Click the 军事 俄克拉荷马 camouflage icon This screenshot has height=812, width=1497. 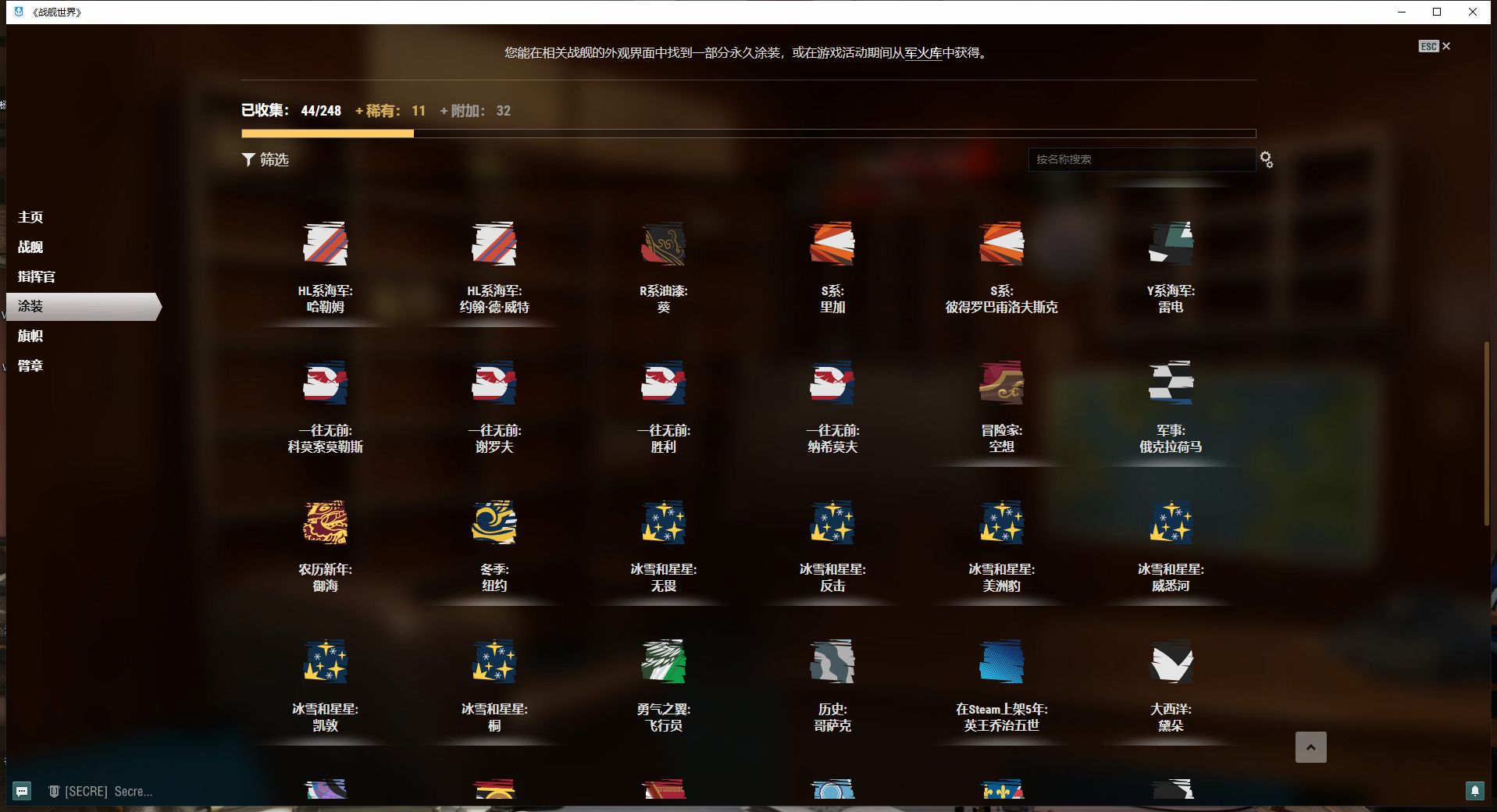[x=1170, y=383]
